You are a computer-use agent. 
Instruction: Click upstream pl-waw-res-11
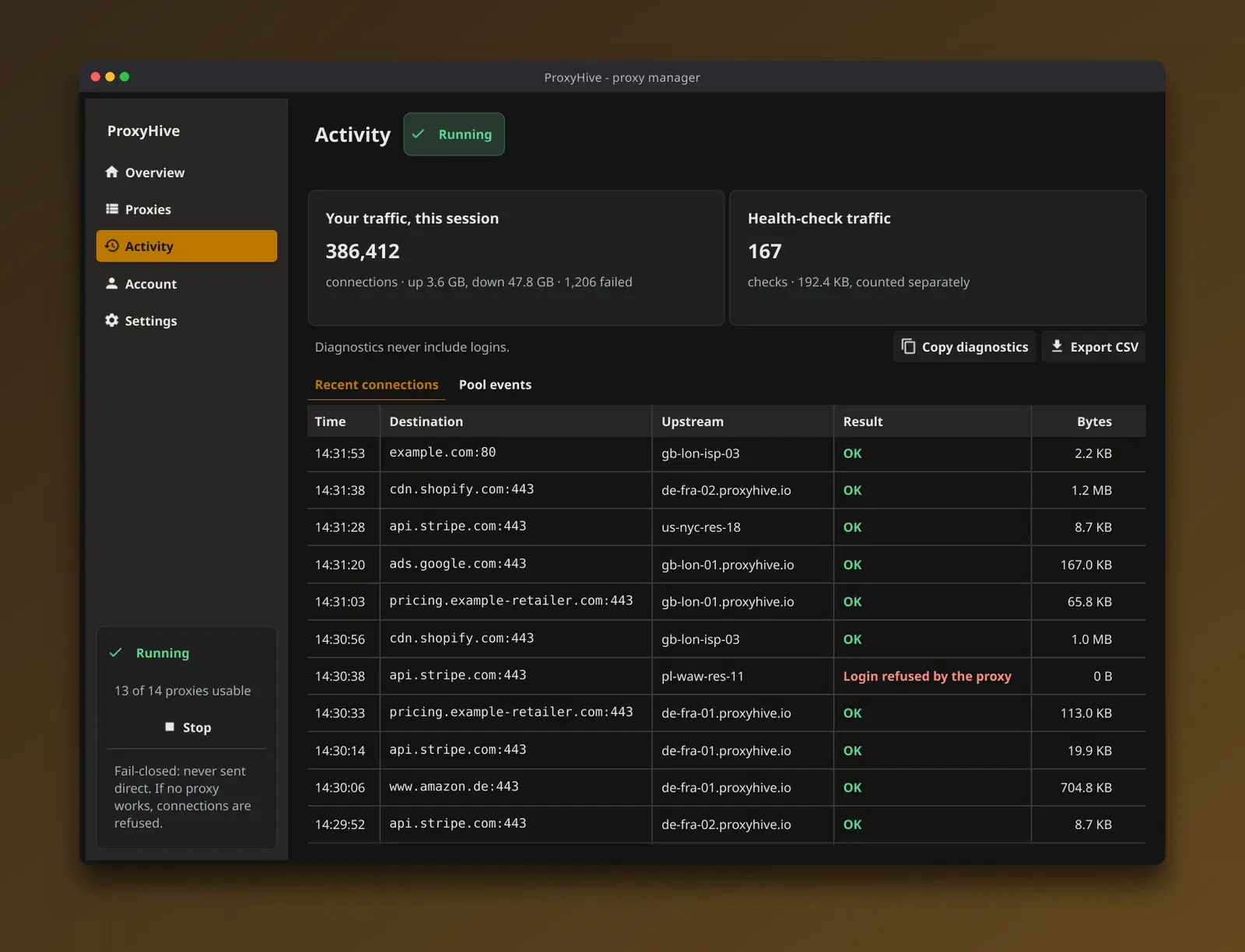(703, 676)
